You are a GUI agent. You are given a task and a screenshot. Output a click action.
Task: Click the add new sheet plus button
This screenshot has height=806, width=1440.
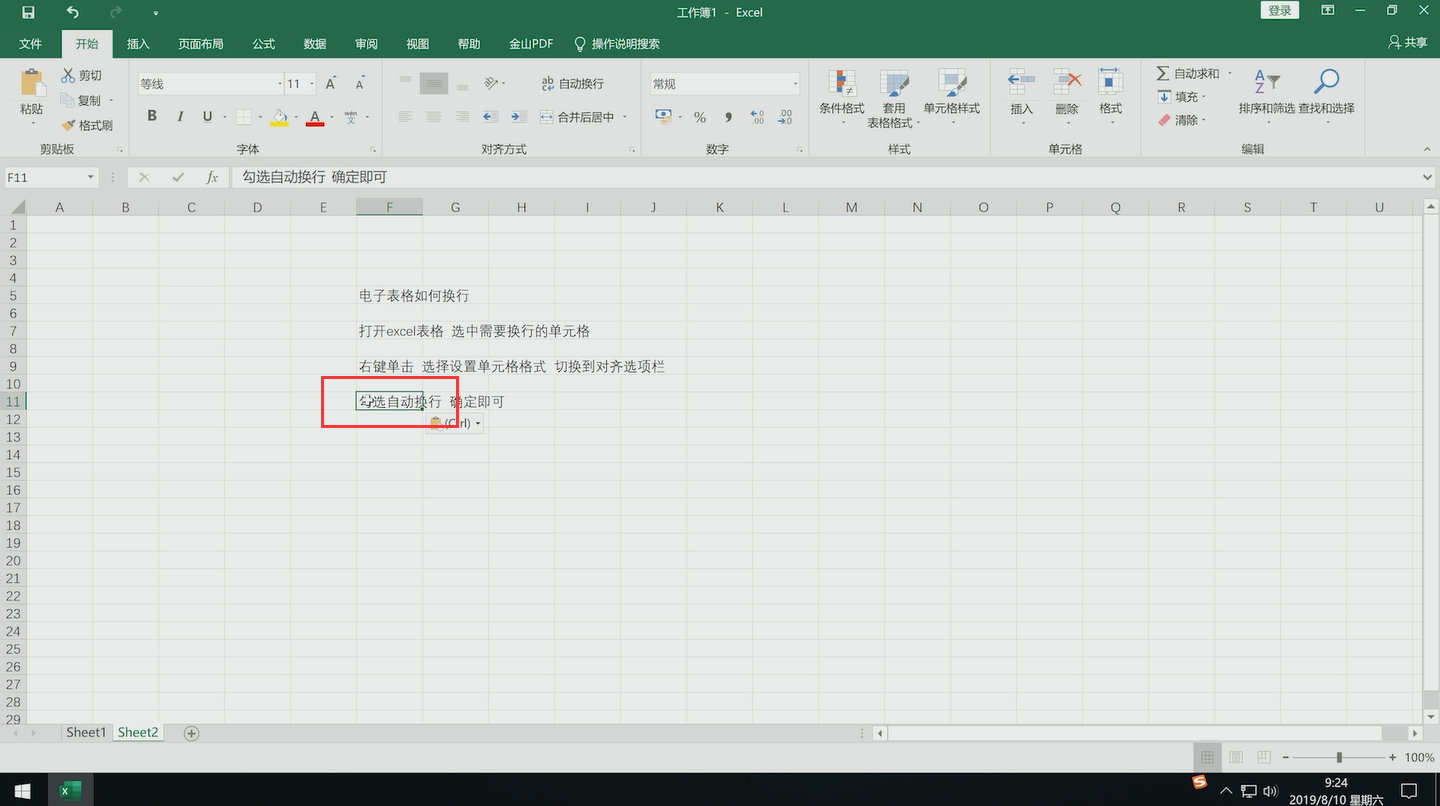click(192, 733)
